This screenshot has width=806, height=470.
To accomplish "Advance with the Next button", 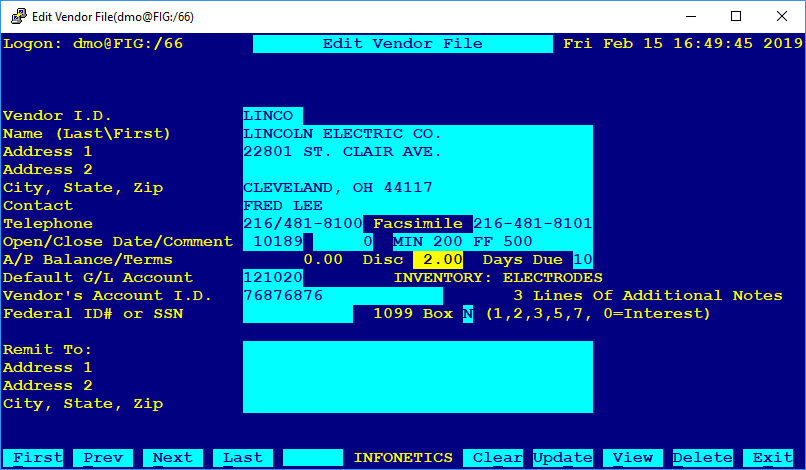I will pos(173,458).
